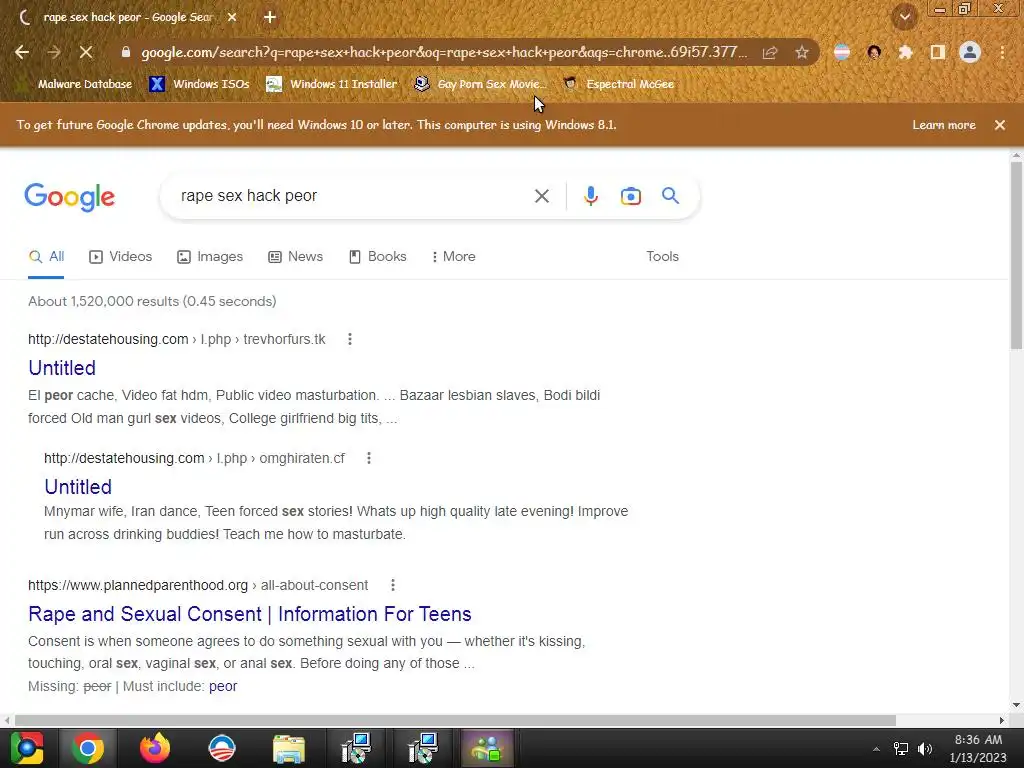Click the volume icon in system tray

click(925, 748)
